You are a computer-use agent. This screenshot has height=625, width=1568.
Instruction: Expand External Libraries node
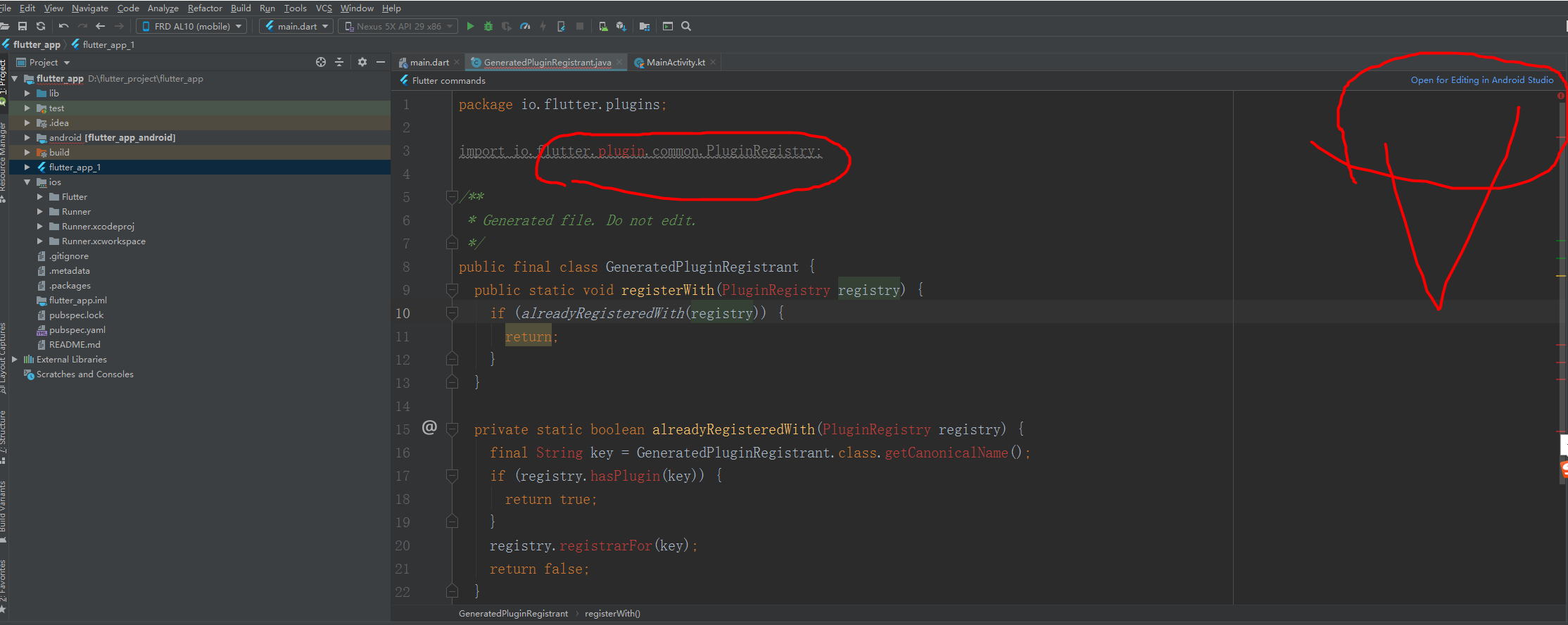coord(15,359)
